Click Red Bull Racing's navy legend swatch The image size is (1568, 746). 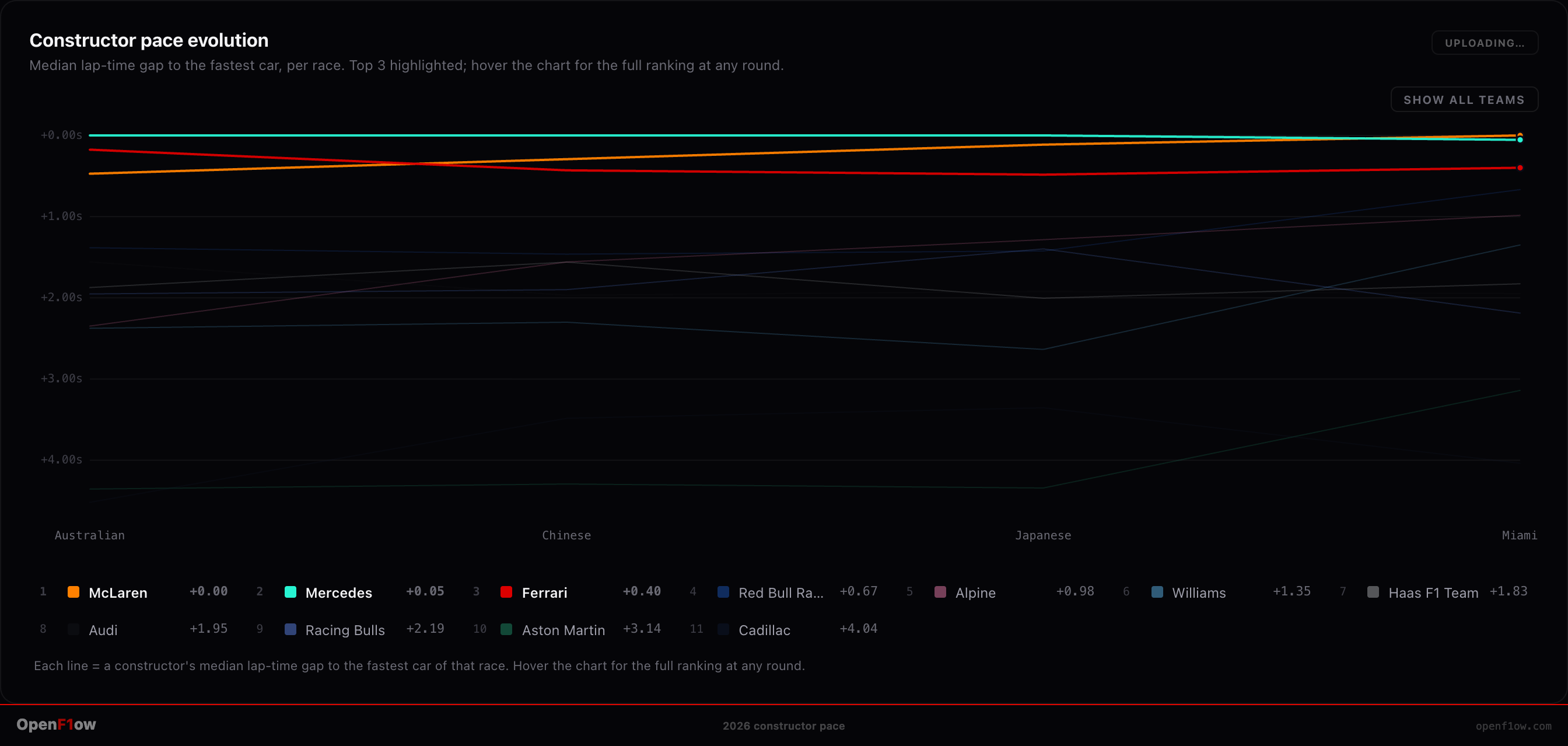(x=723, y=592)
